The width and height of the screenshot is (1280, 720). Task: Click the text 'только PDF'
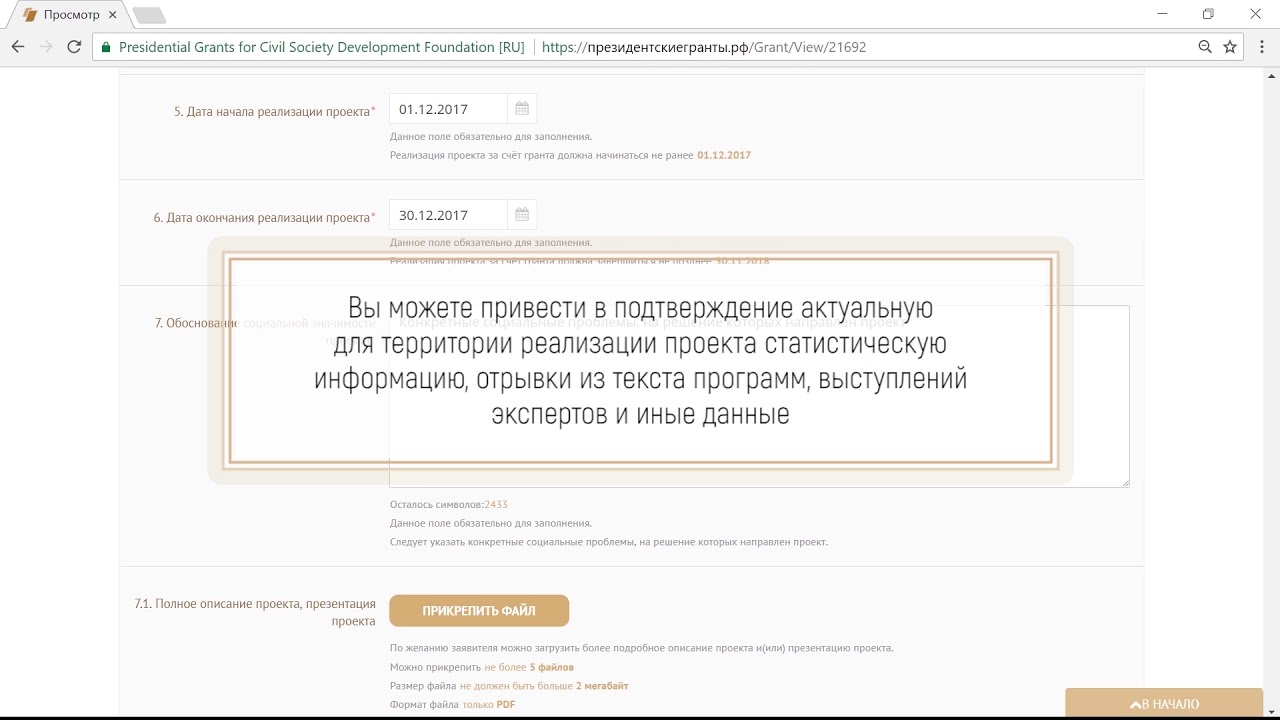click(x=489, y=705)
